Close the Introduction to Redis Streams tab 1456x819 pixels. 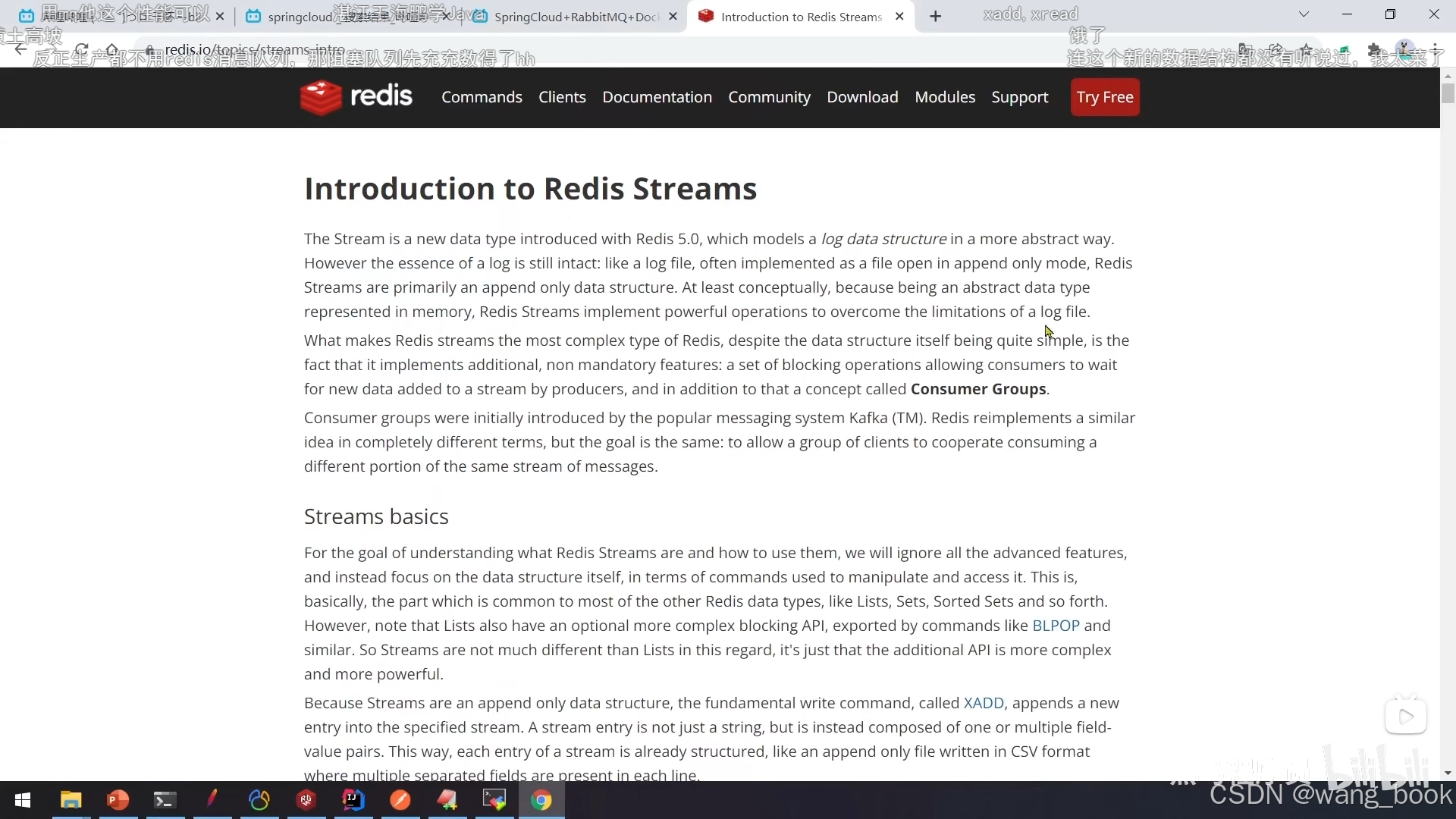(x=899, y=16)
